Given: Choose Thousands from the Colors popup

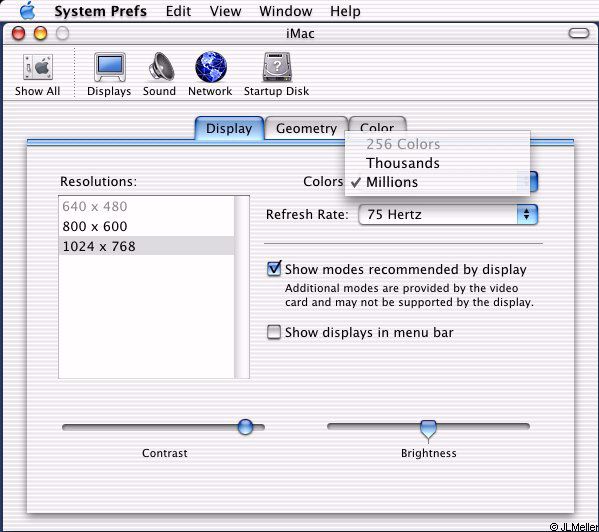Looking at the screenshot, I should (437, 163).
